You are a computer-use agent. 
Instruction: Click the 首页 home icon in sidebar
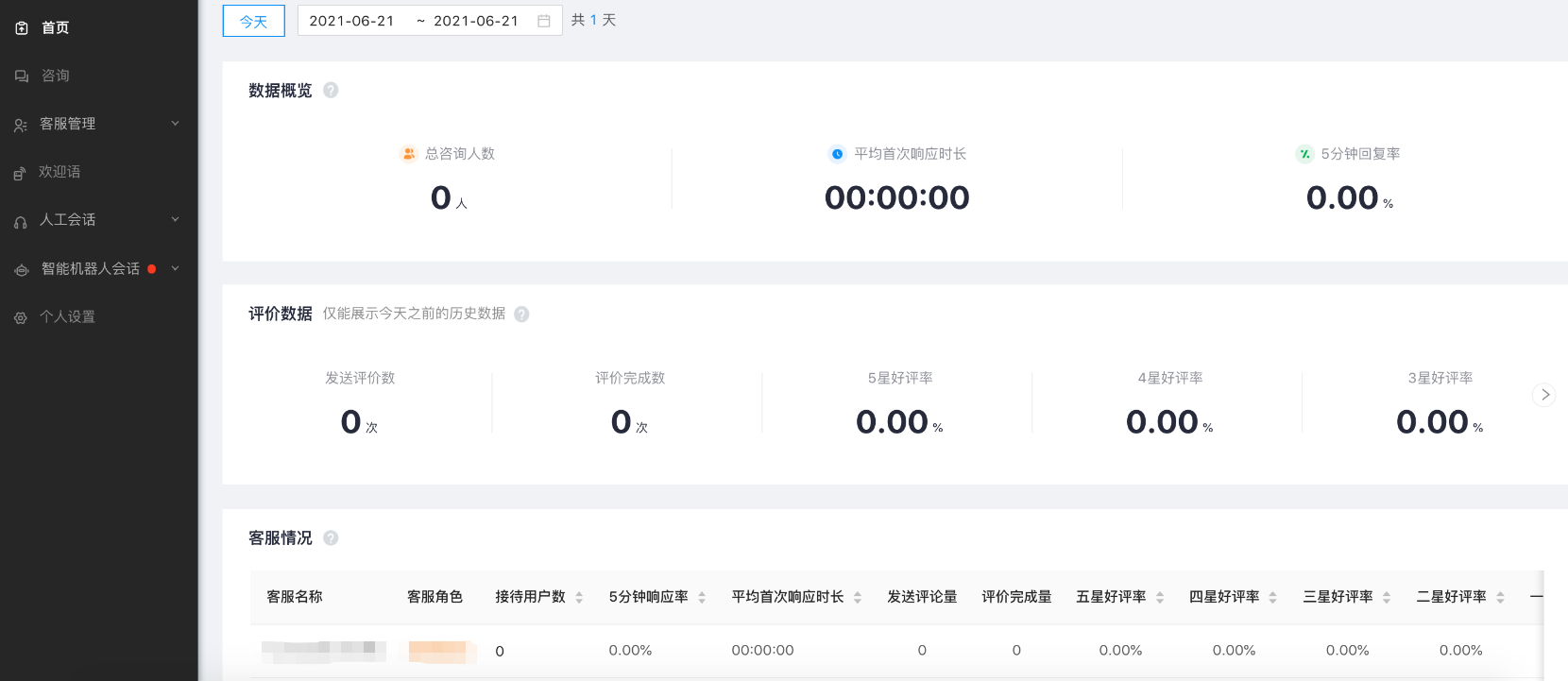coord(22,28)
